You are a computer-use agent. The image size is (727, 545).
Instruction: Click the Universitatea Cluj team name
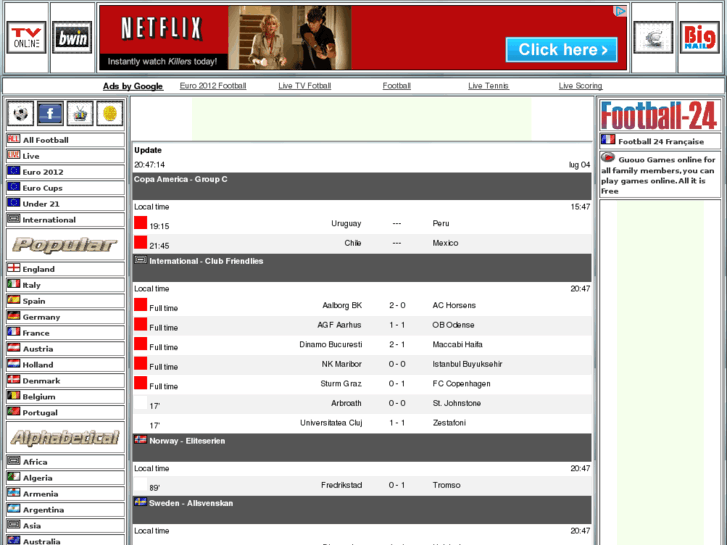coord(331,423)
